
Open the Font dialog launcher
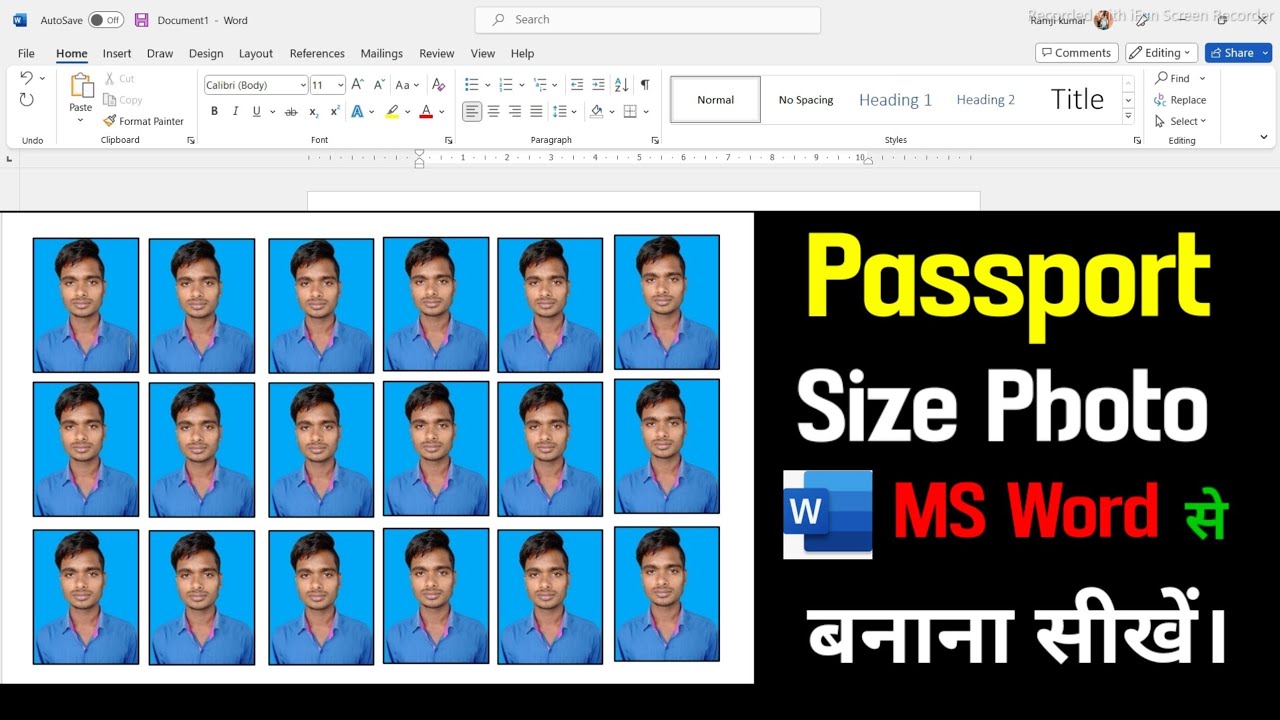coord(448,141)
